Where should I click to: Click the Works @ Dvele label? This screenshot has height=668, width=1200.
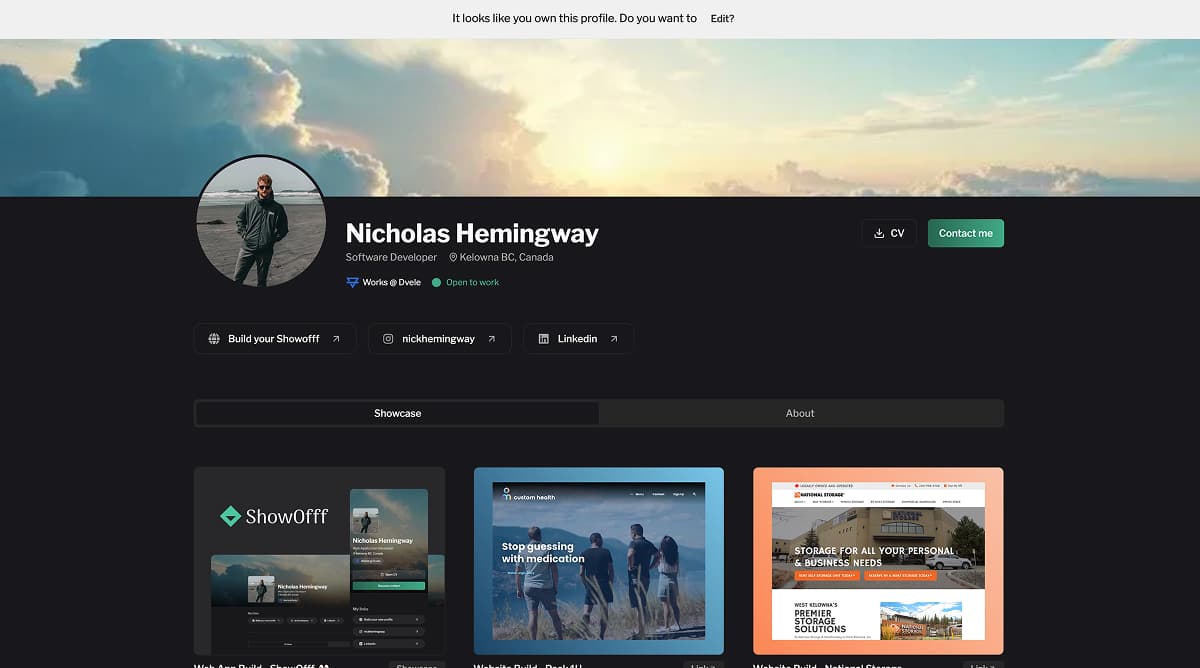click(x=391, y=283)
